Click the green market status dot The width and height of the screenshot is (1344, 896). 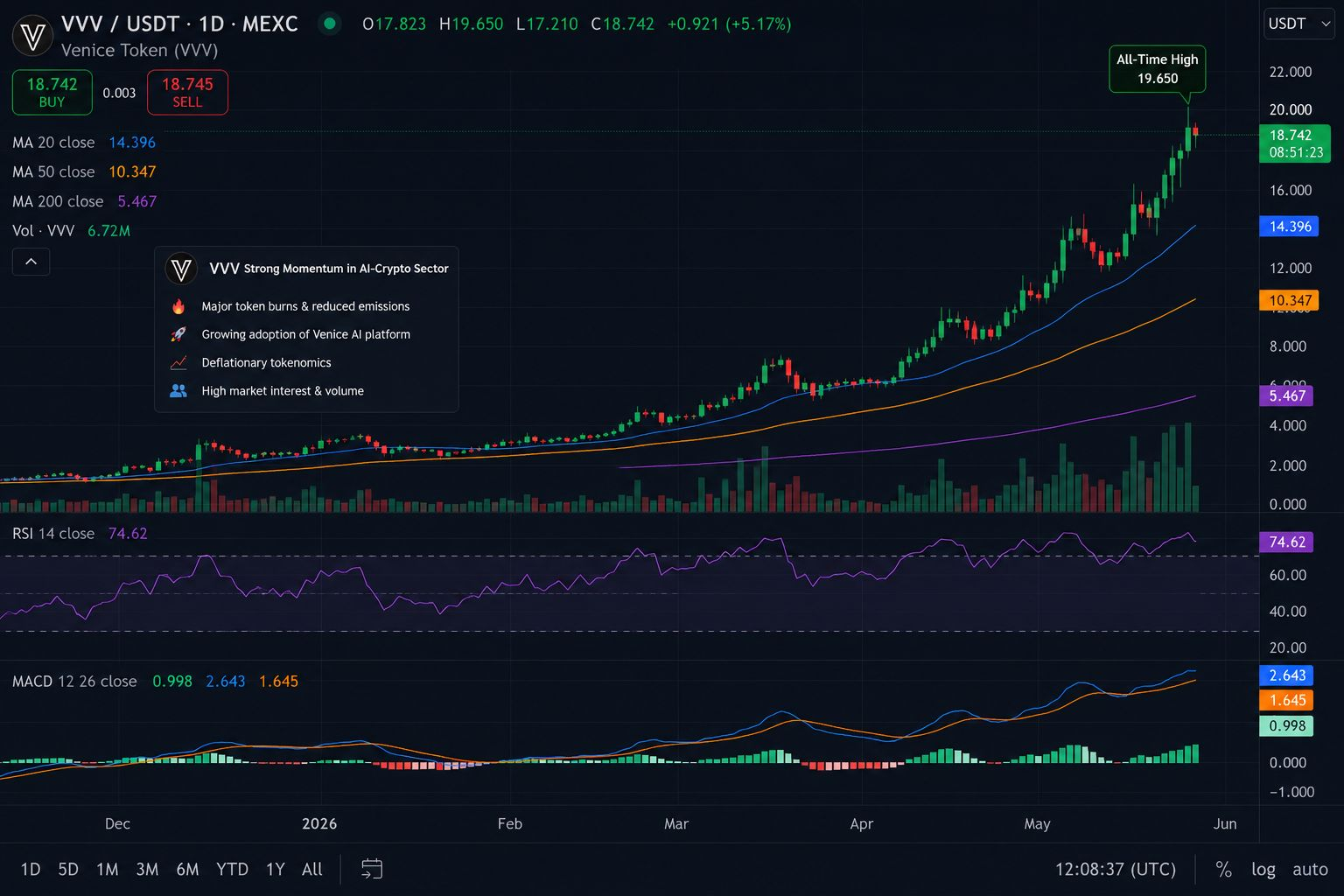coord(330,24)
